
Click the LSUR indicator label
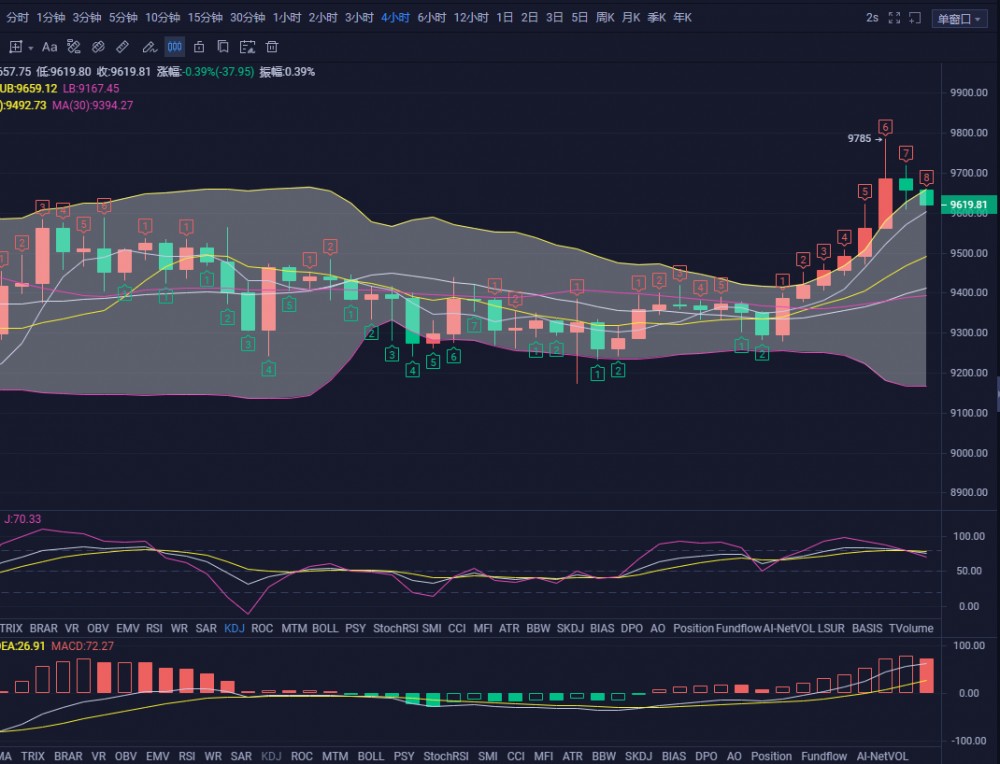pos(830,628)
